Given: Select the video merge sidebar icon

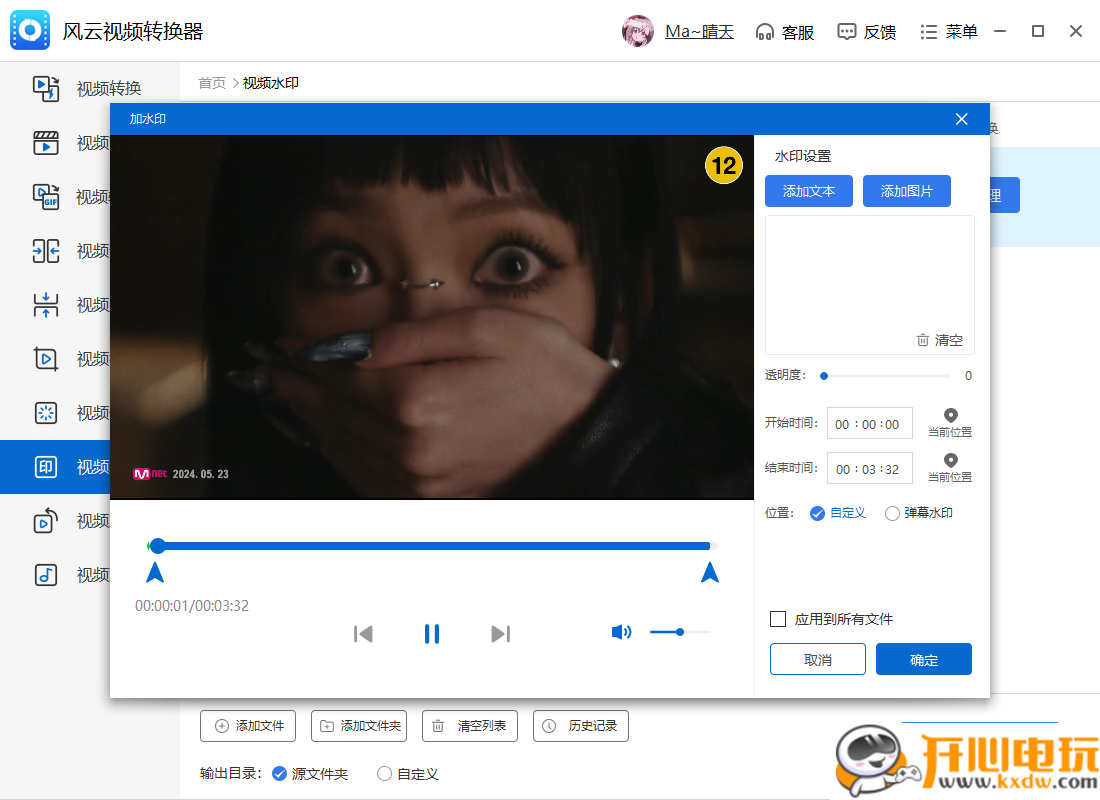Looking at the screenshot, I should coord(46,305).
